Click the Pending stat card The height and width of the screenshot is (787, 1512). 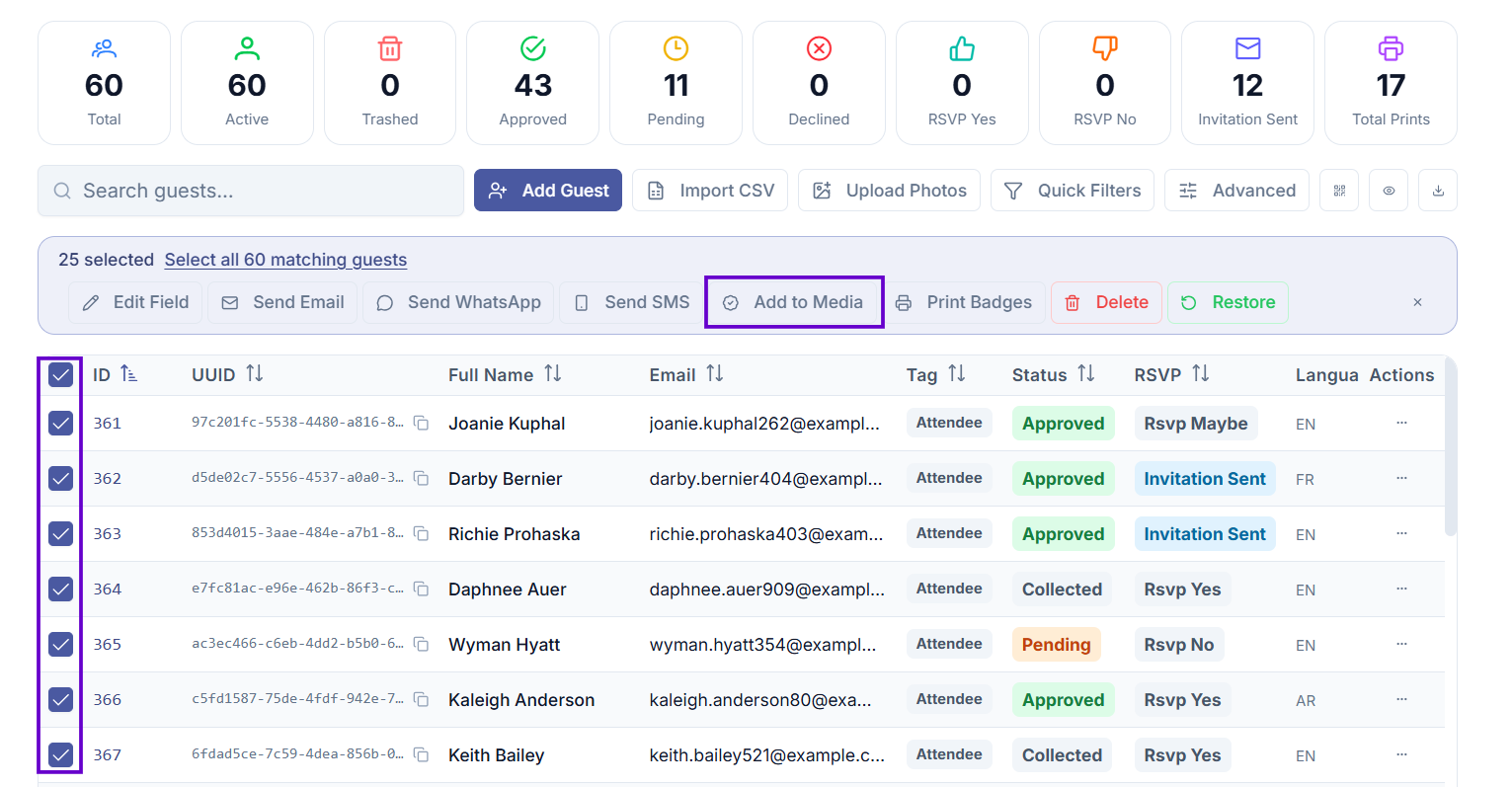pos(676,83)
